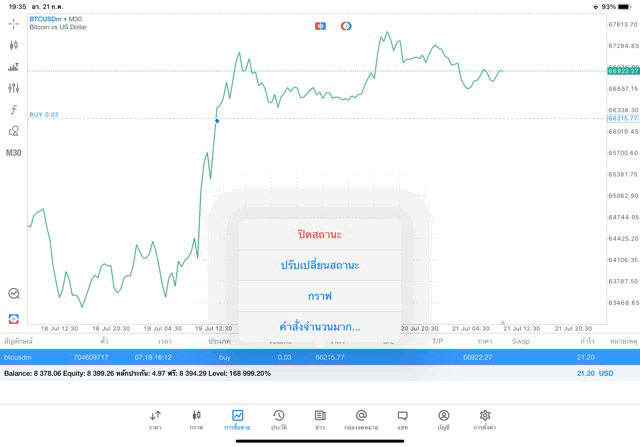Viewport: 640px width, 447px height.
Task: Open the การตั้งค่า settings gear
Action: (485, 419)
